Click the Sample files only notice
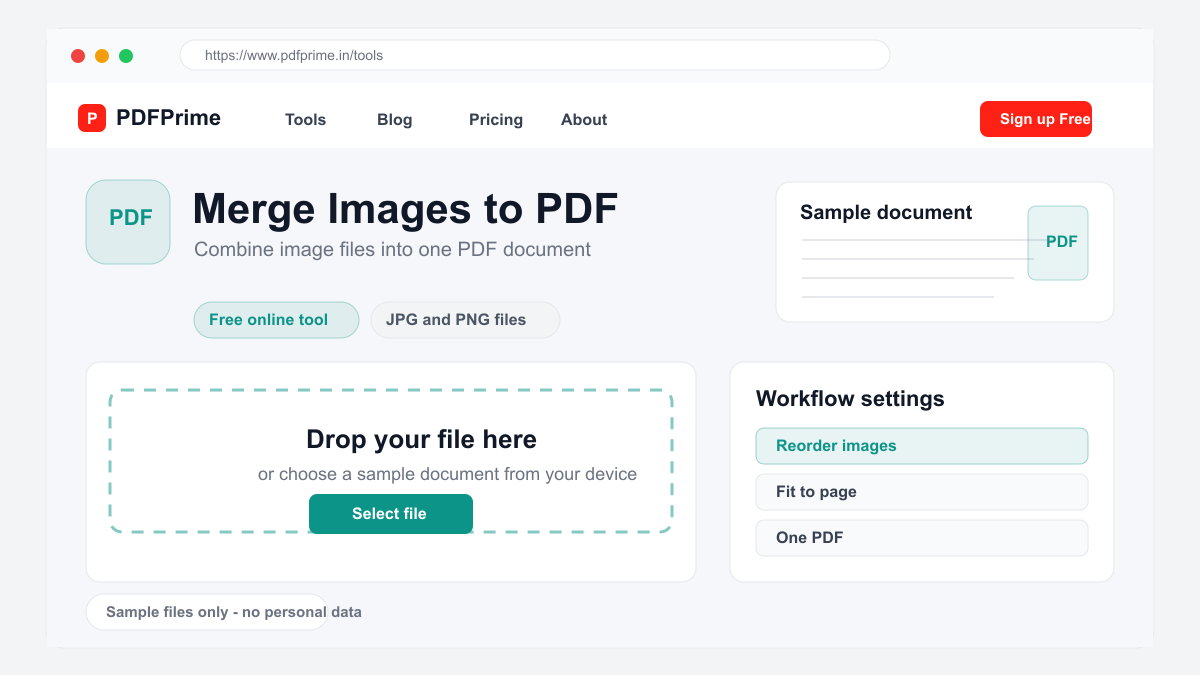The height and width of the screenshot is (675, 1200). click(x=206, y=612)
